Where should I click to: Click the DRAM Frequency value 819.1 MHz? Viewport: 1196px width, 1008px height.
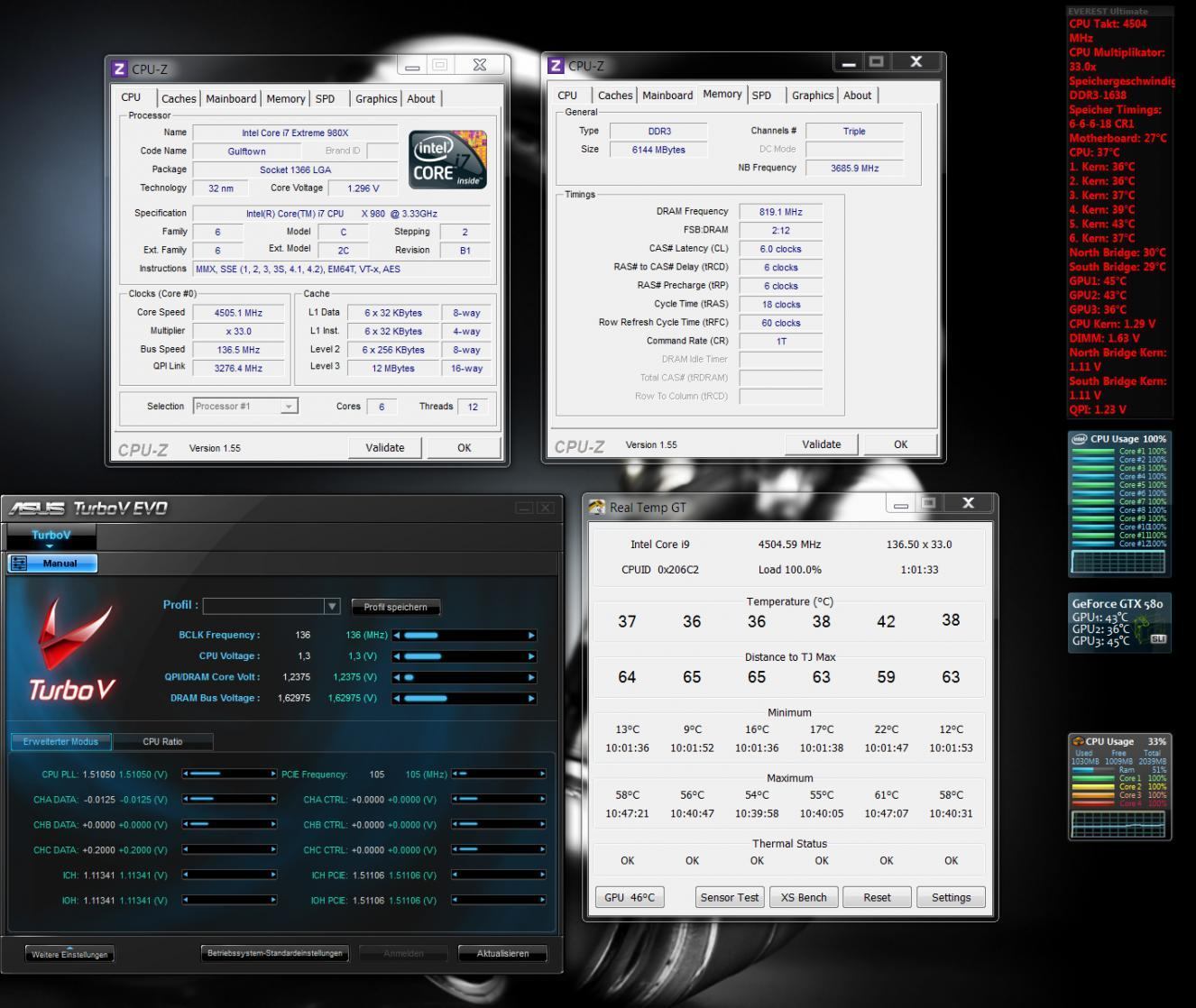[780, 212]
